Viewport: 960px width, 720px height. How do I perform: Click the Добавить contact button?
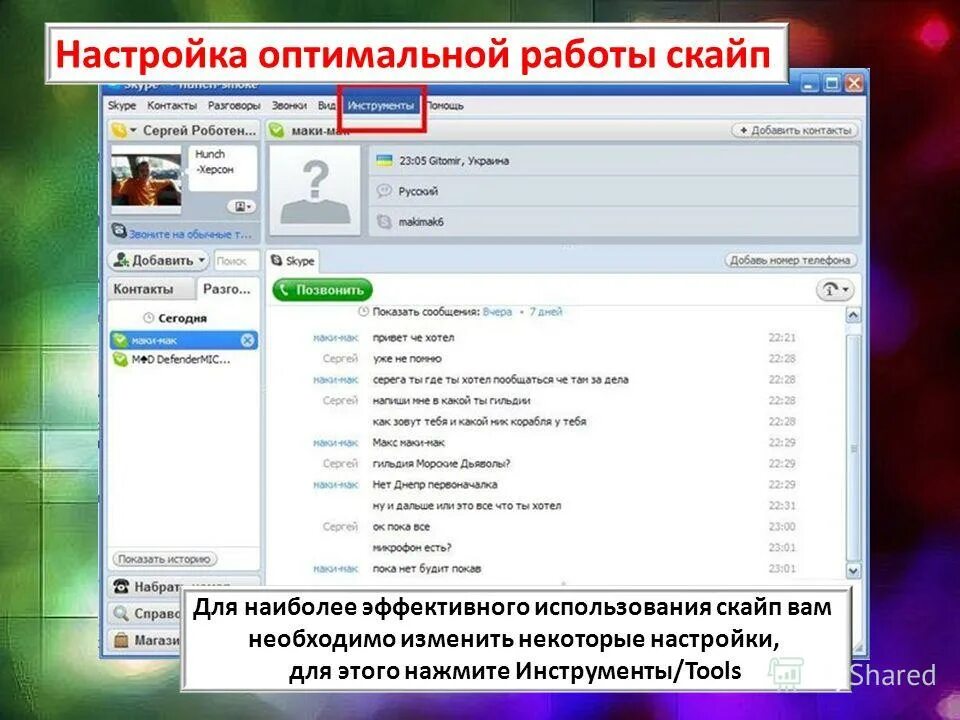point(159,260)
